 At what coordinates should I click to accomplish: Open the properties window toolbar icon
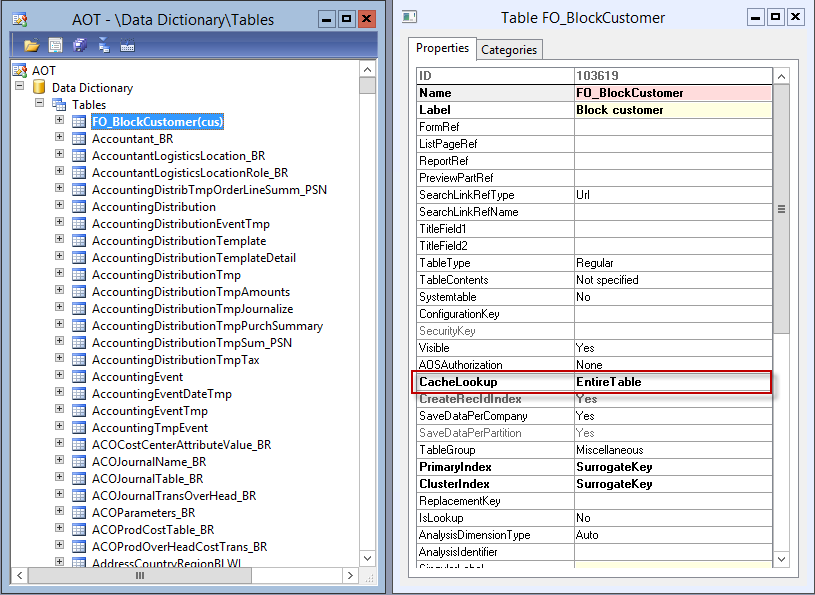click(x=56, y=46)
